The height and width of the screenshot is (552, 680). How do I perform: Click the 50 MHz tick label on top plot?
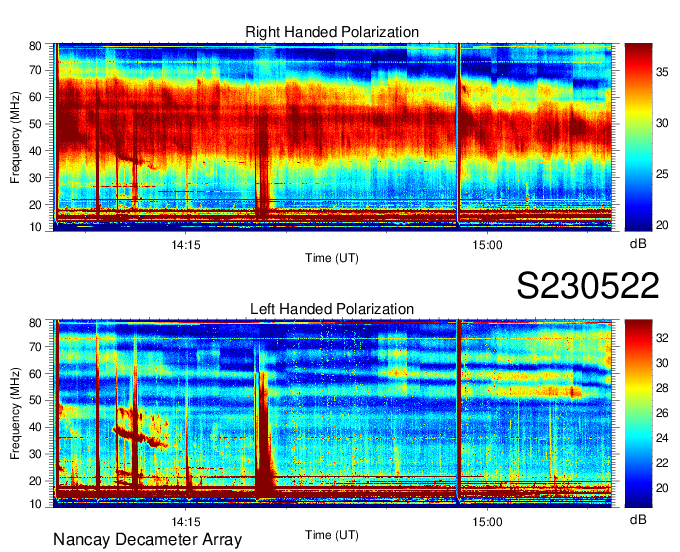pos(35,124)
